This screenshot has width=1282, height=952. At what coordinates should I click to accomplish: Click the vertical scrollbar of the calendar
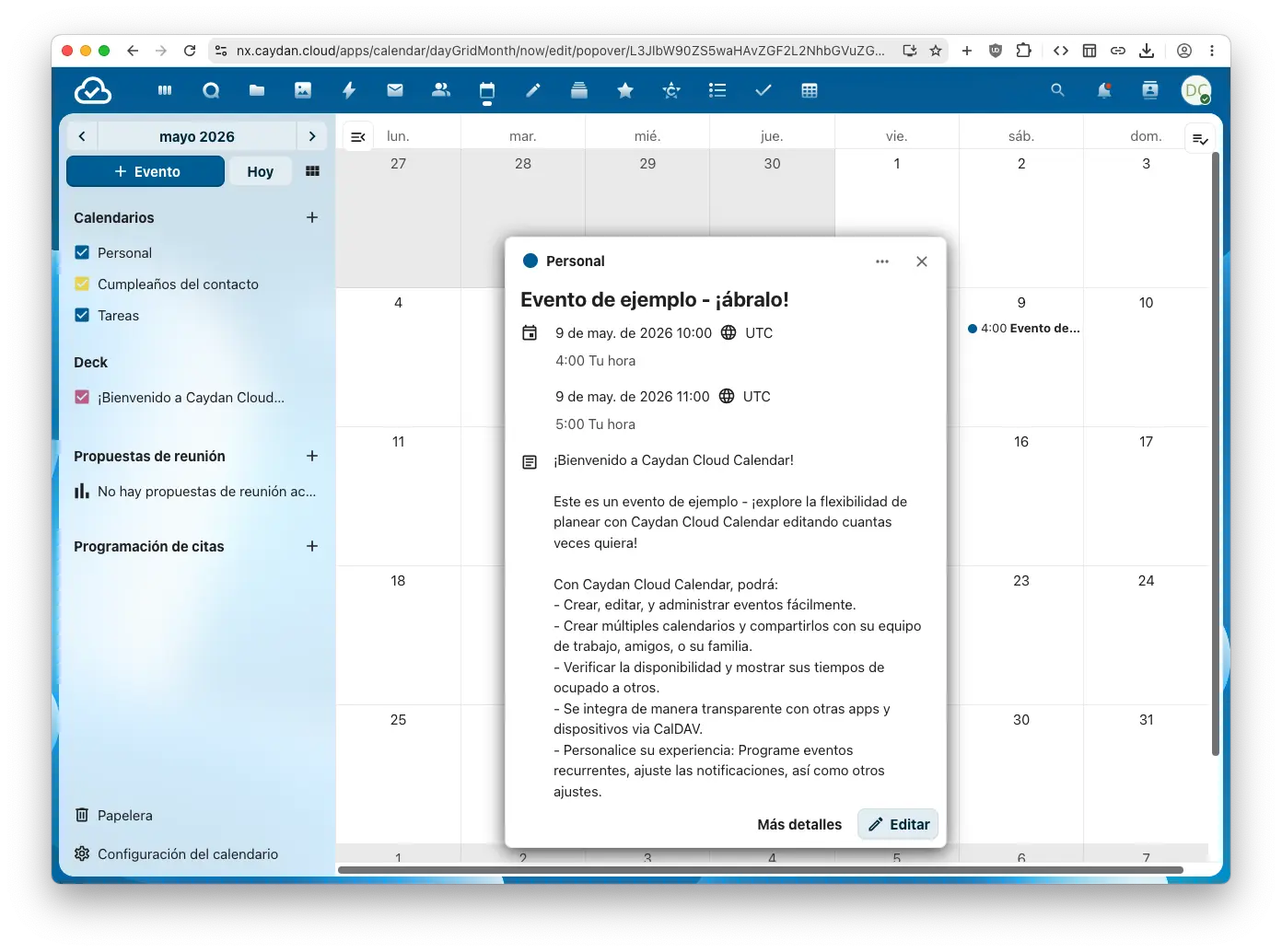[1216, 456]
